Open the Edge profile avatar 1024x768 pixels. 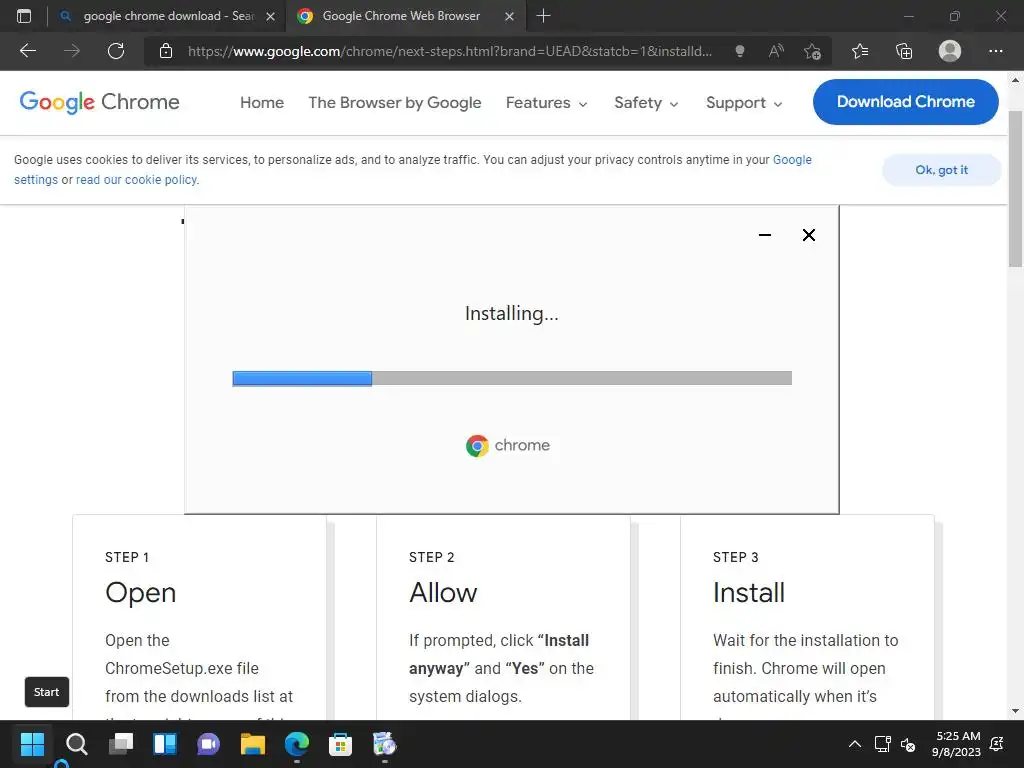click(950, 51)
